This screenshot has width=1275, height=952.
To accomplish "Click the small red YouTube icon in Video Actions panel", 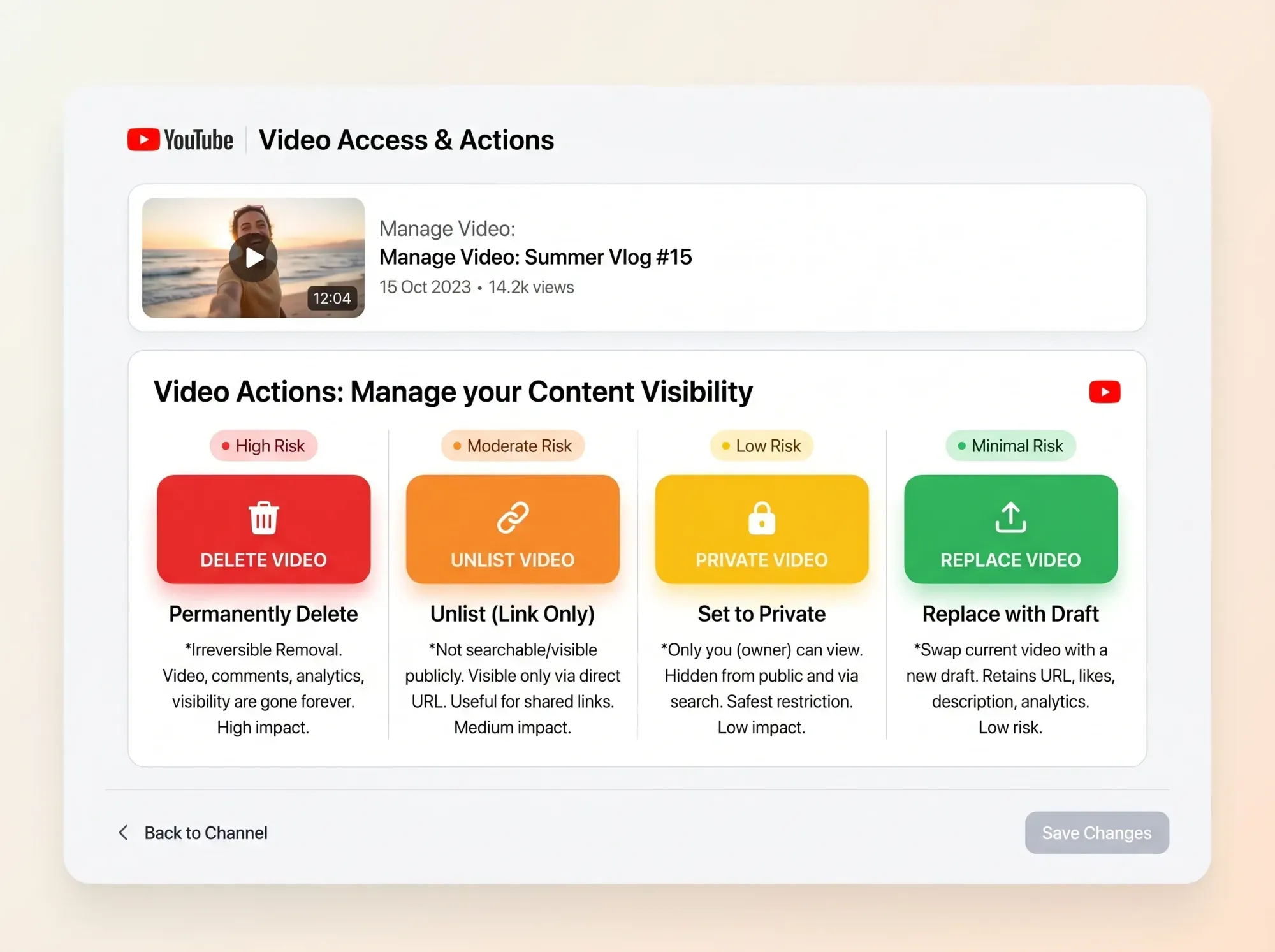I will (1104, 392).
